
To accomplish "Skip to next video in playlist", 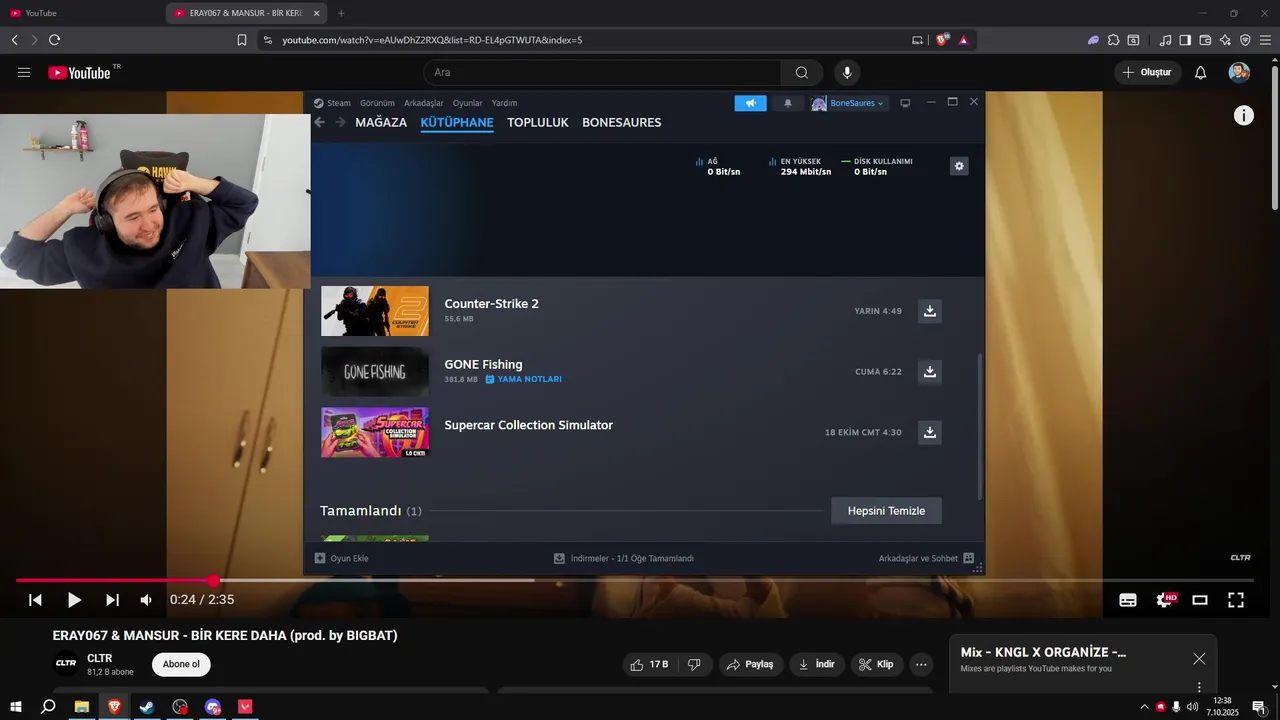I will (112, 600).
